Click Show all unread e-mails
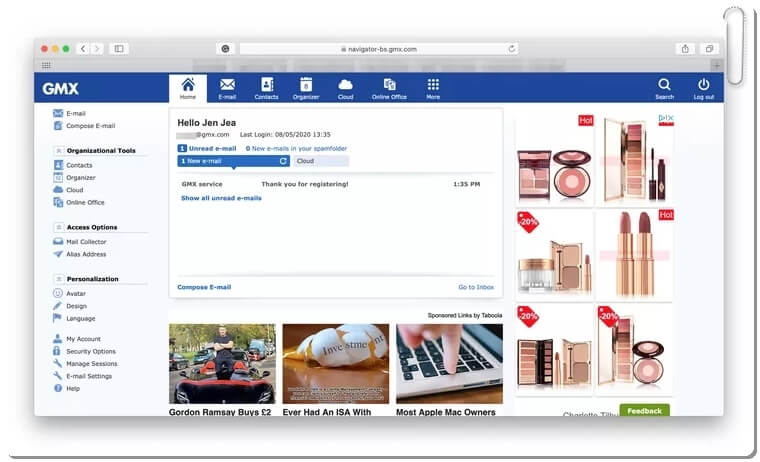760x462 pixels. coord(221,198)
